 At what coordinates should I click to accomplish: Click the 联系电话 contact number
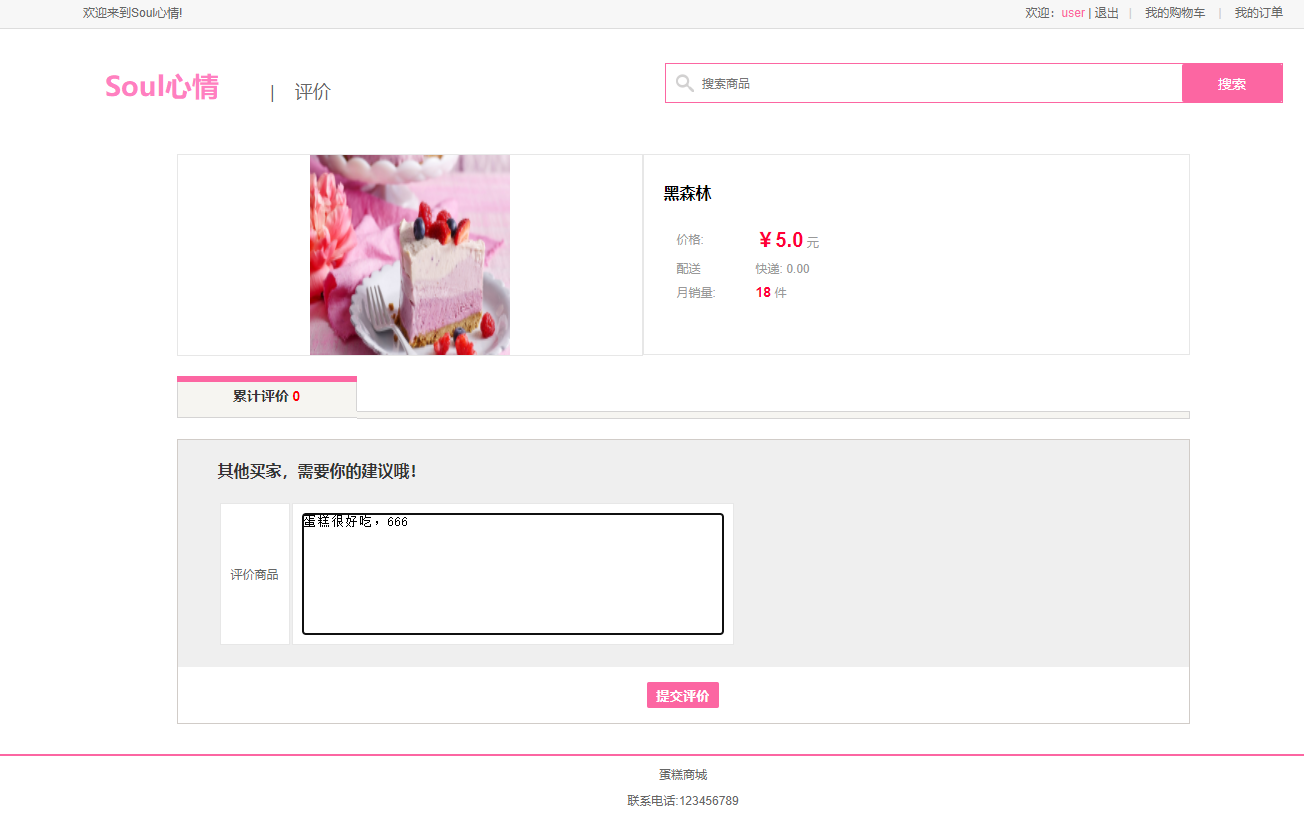(x=683, y=800)
